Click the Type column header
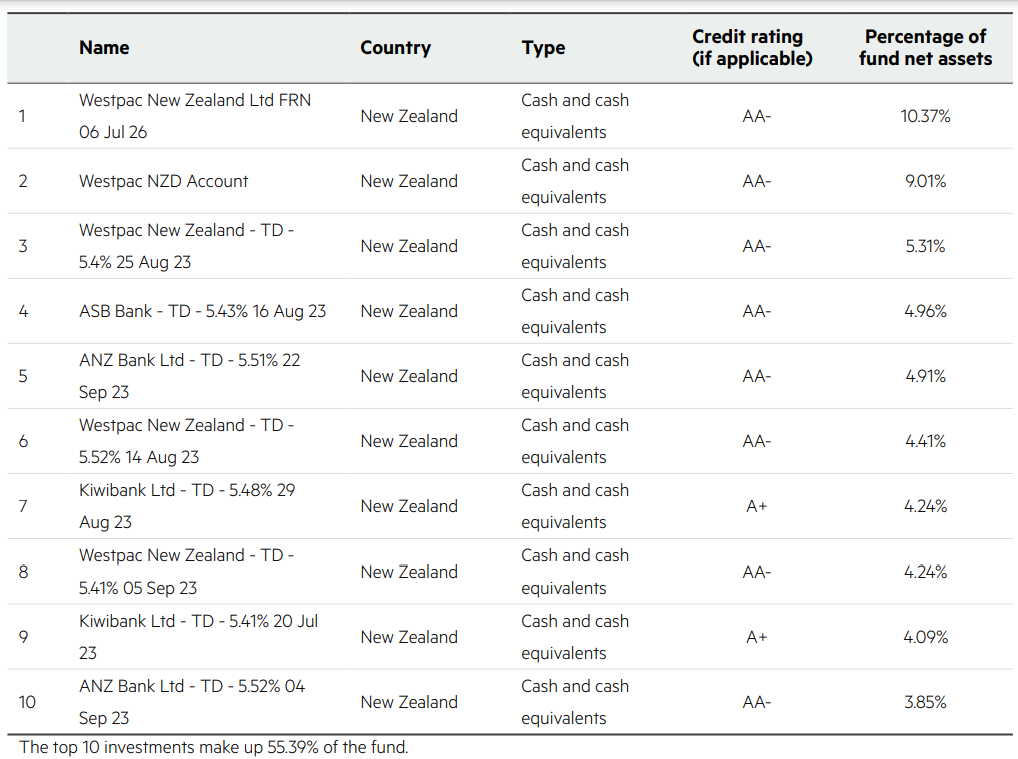 tap(543, 48)
